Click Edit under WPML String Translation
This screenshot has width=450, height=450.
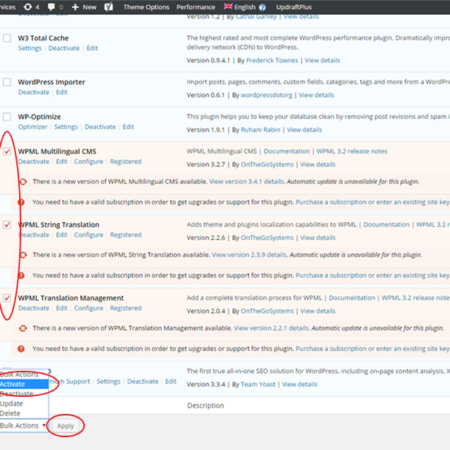[62, 235]
